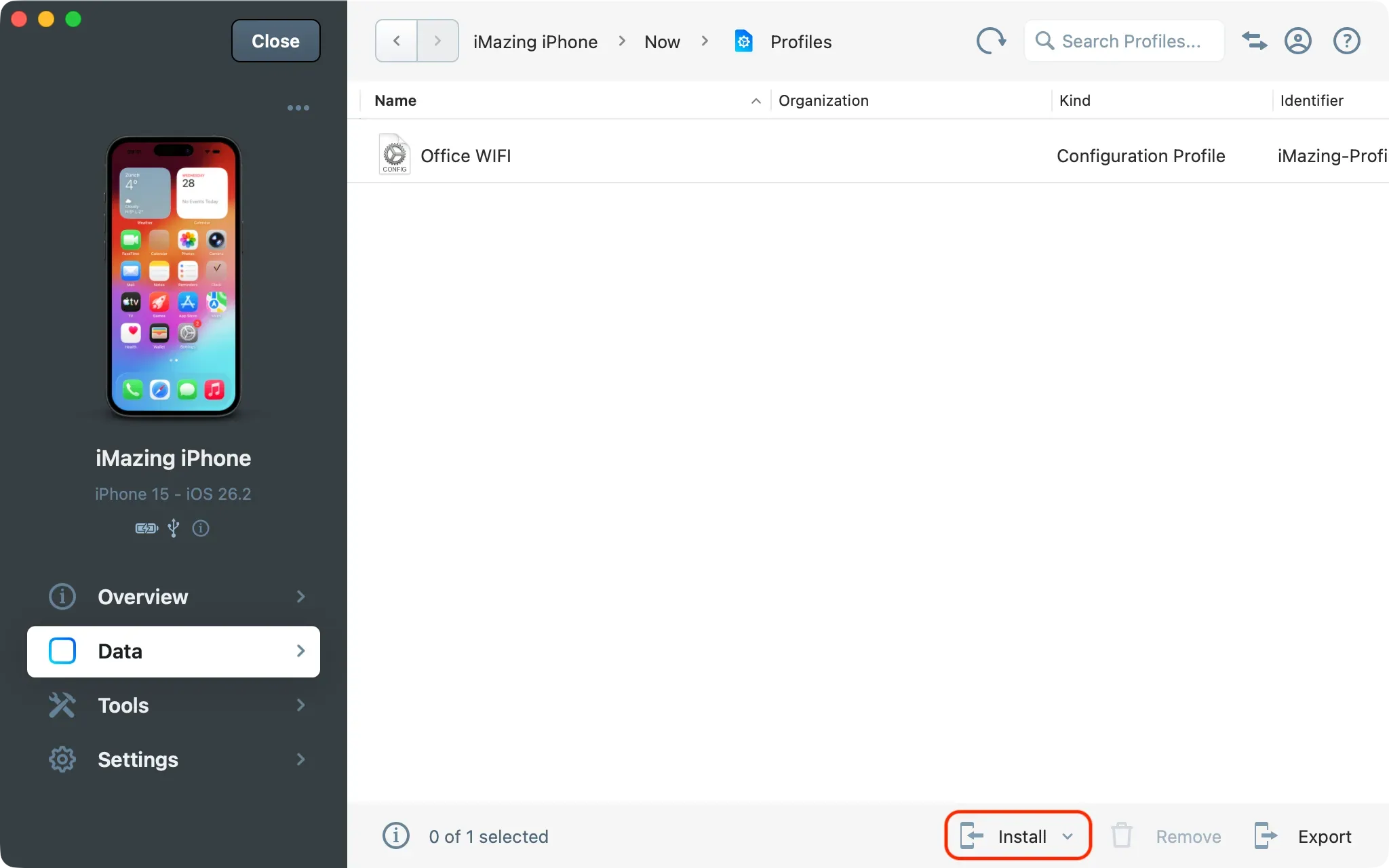Click the Profiles gear icon in the breadcrumb
Screen dimensions: 1389x868
(744, 41)
